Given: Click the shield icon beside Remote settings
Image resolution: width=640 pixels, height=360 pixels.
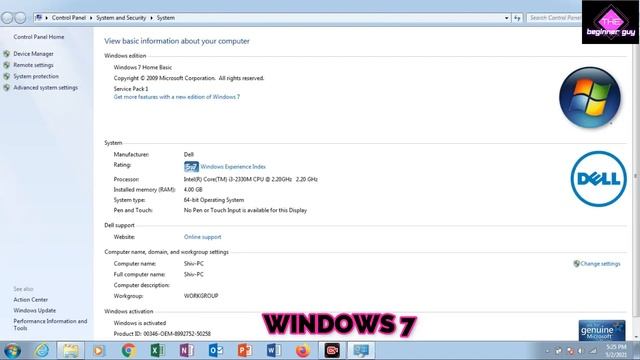Looking at the screenshot, I should pos(7,65).
